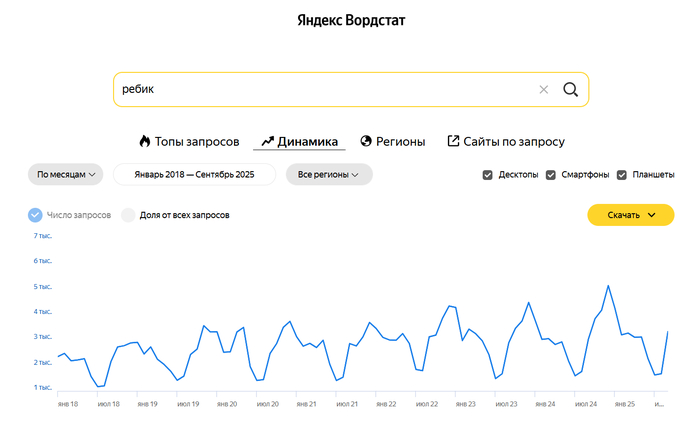Select the Доля от всех запросов option
This screenshot has height=423, width=700.
click(128, 215)
